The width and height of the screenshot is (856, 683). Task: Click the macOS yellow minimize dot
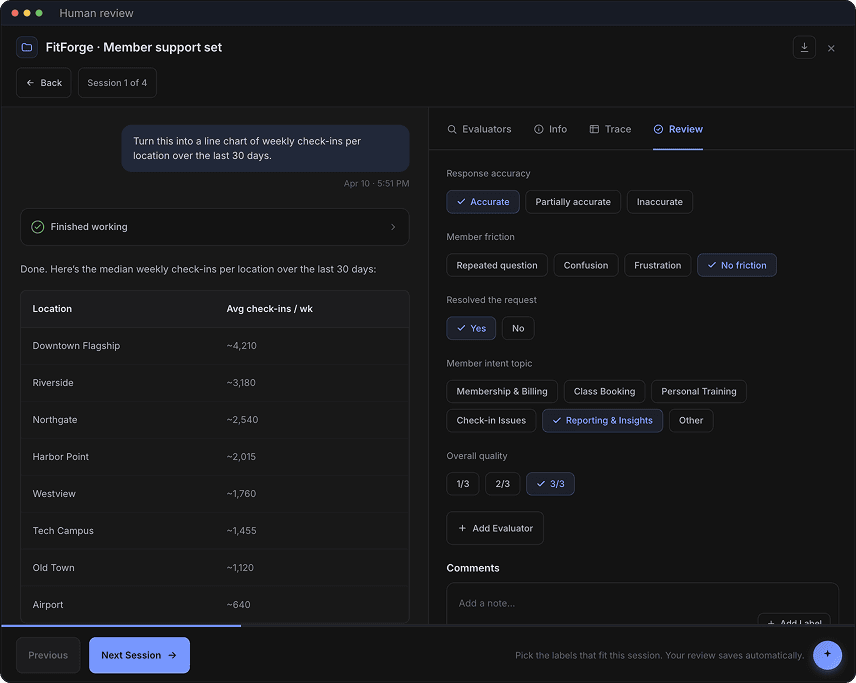27,13
